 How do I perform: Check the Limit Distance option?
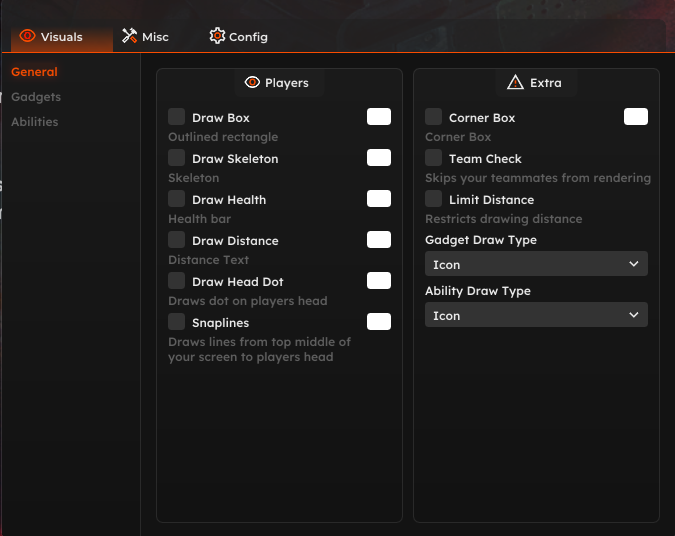[x=434, y=199]
